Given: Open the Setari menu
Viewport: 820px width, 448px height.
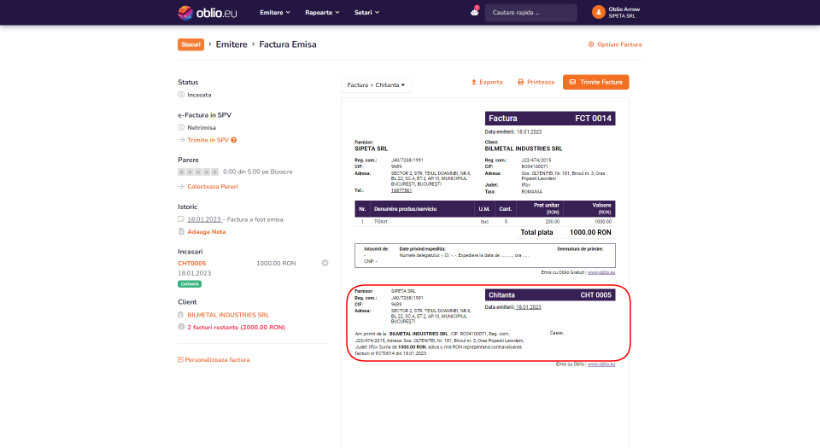Looking at the screenshot, I should pos(367,13).
